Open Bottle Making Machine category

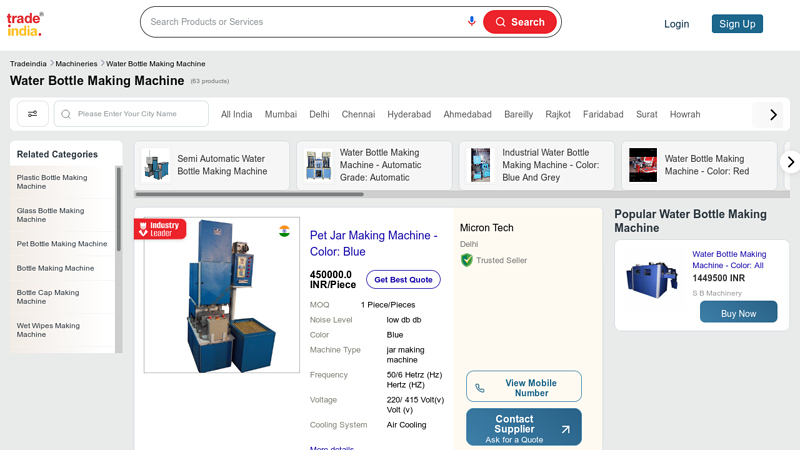[55, 268]
